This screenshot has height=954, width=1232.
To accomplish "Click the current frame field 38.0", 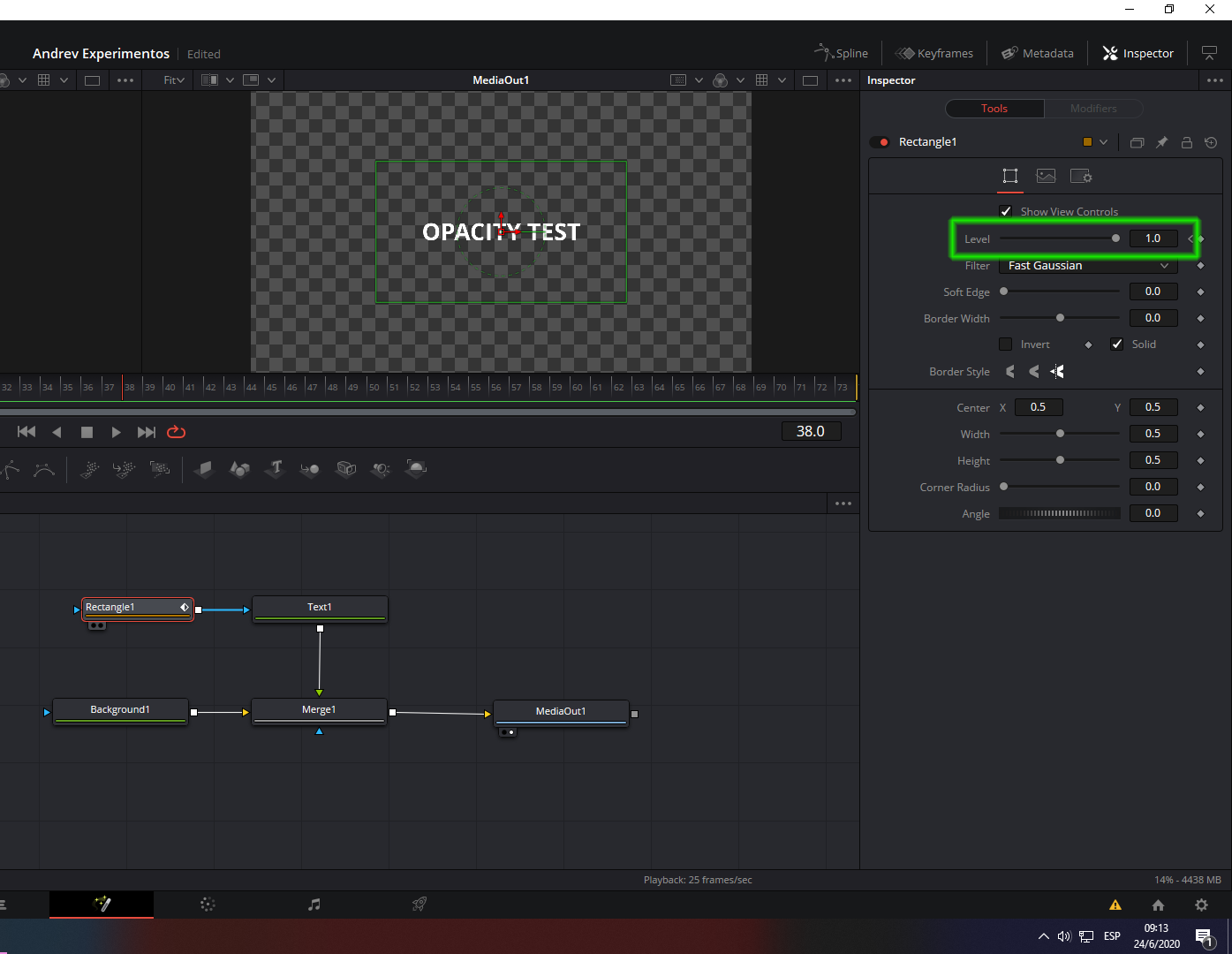I will tap(811, 431).
